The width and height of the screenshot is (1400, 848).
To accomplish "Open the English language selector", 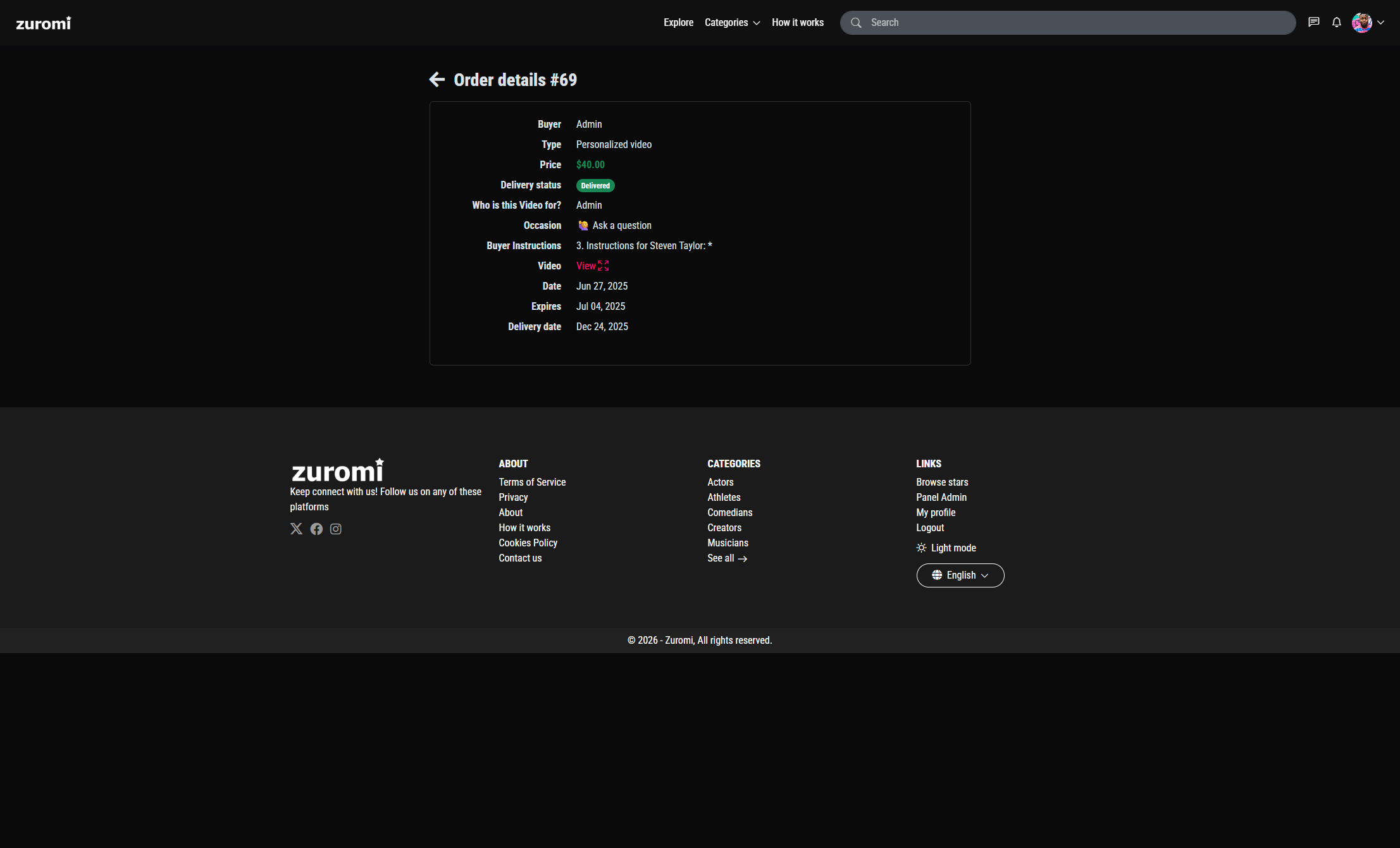I will (x=960, y=575).
